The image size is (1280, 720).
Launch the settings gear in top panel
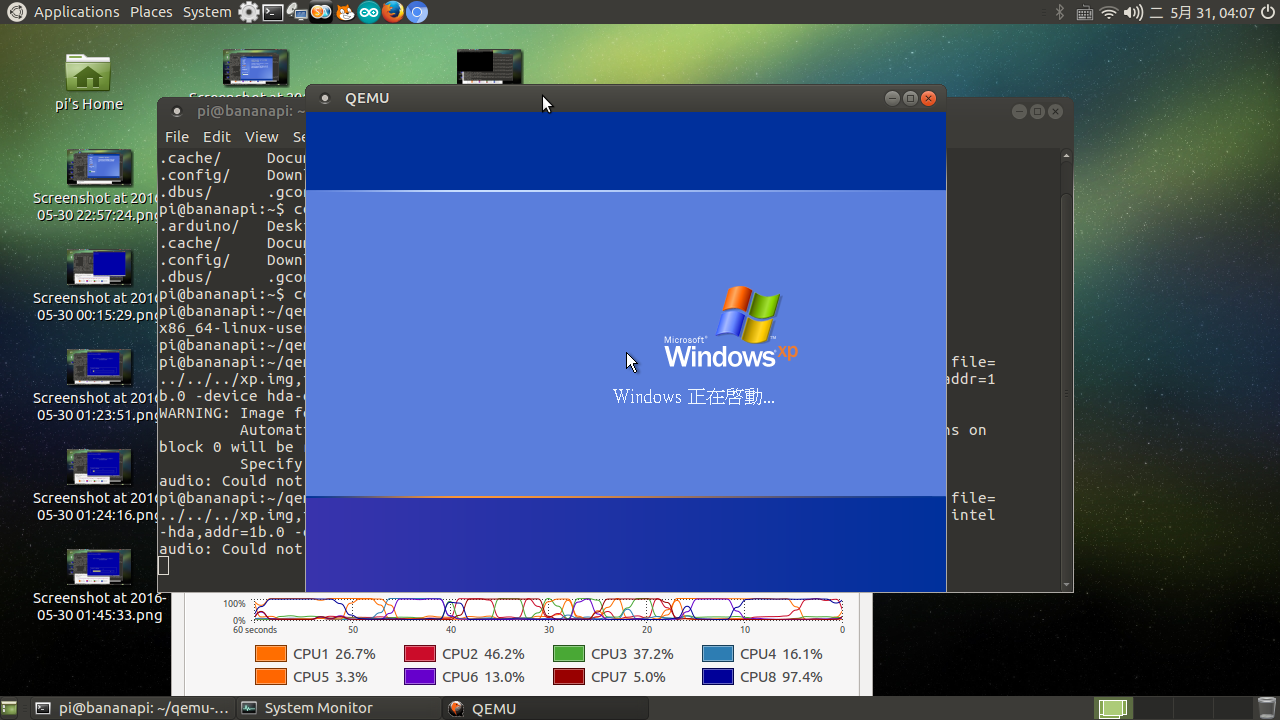pos(249,12)
